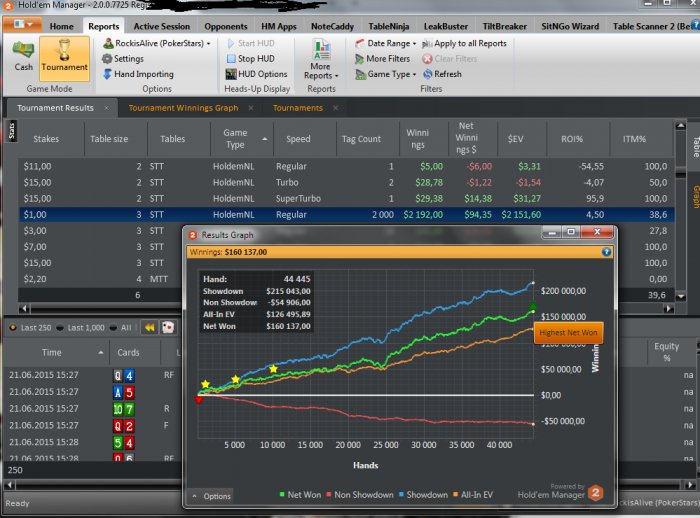Select the All hands option

(121, 327)
